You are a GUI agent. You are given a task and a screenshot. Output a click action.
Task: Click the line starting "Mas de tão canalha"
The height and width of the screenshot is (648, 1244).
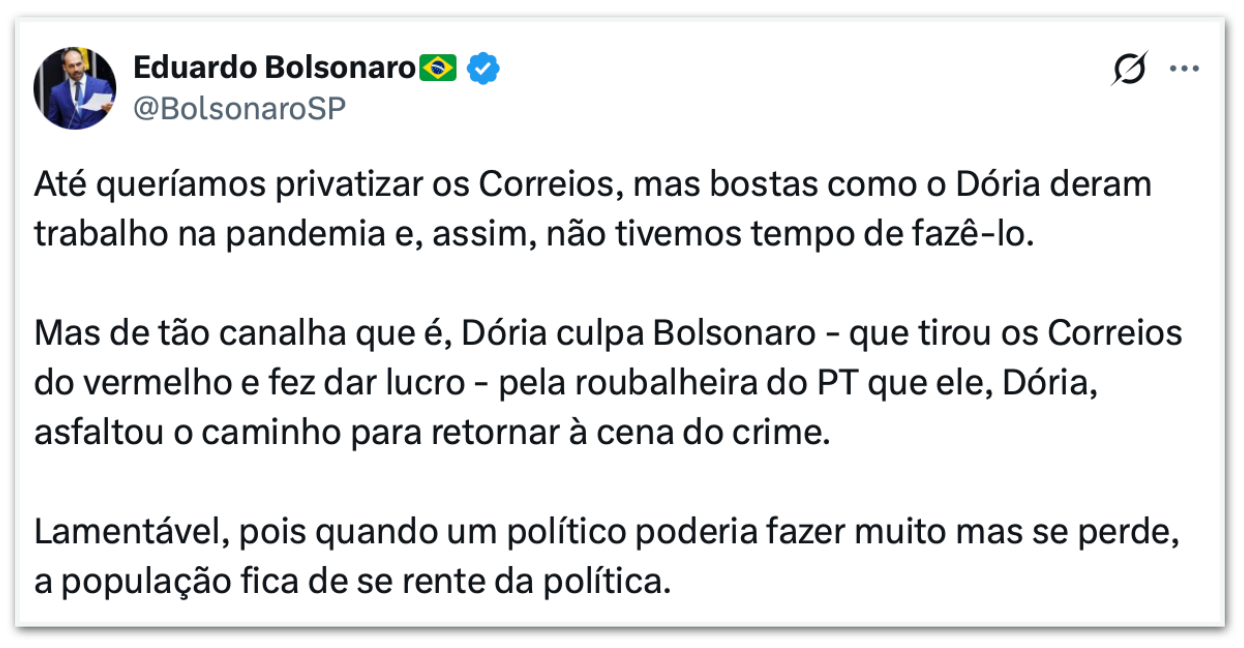pos(608,334)
